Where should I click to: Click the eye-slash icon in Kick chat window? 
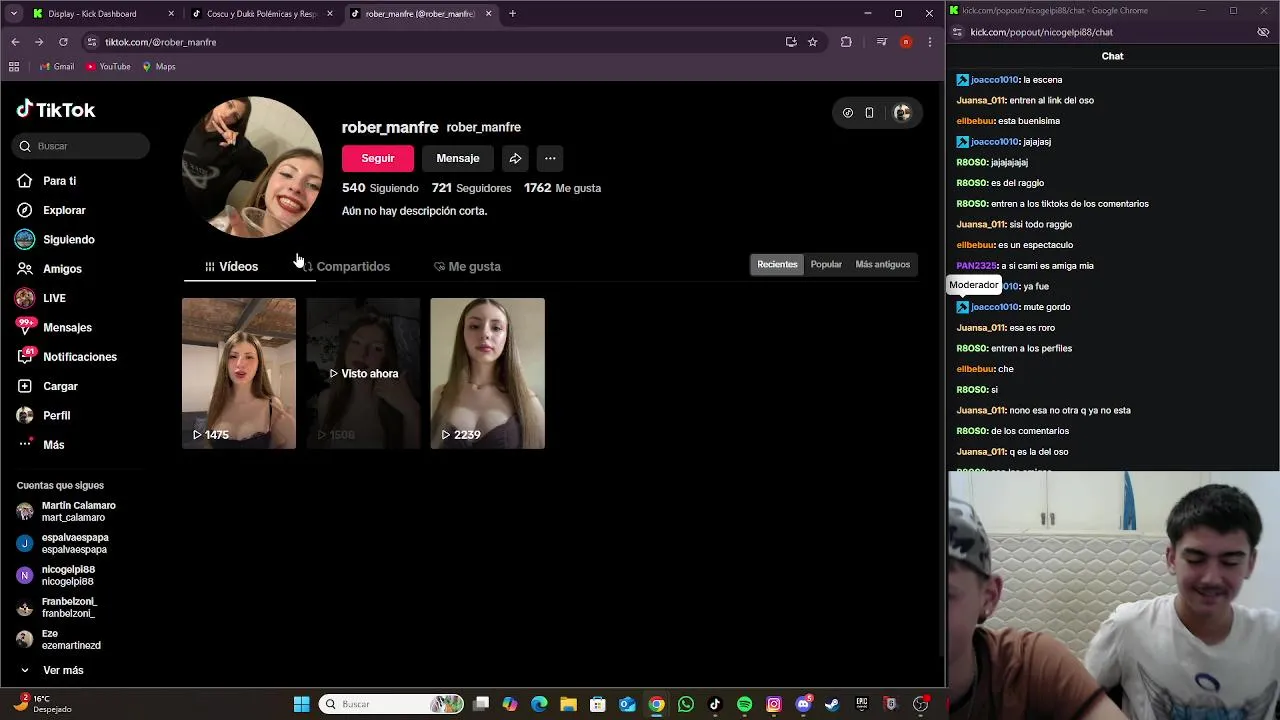(x=1263, y=32)
